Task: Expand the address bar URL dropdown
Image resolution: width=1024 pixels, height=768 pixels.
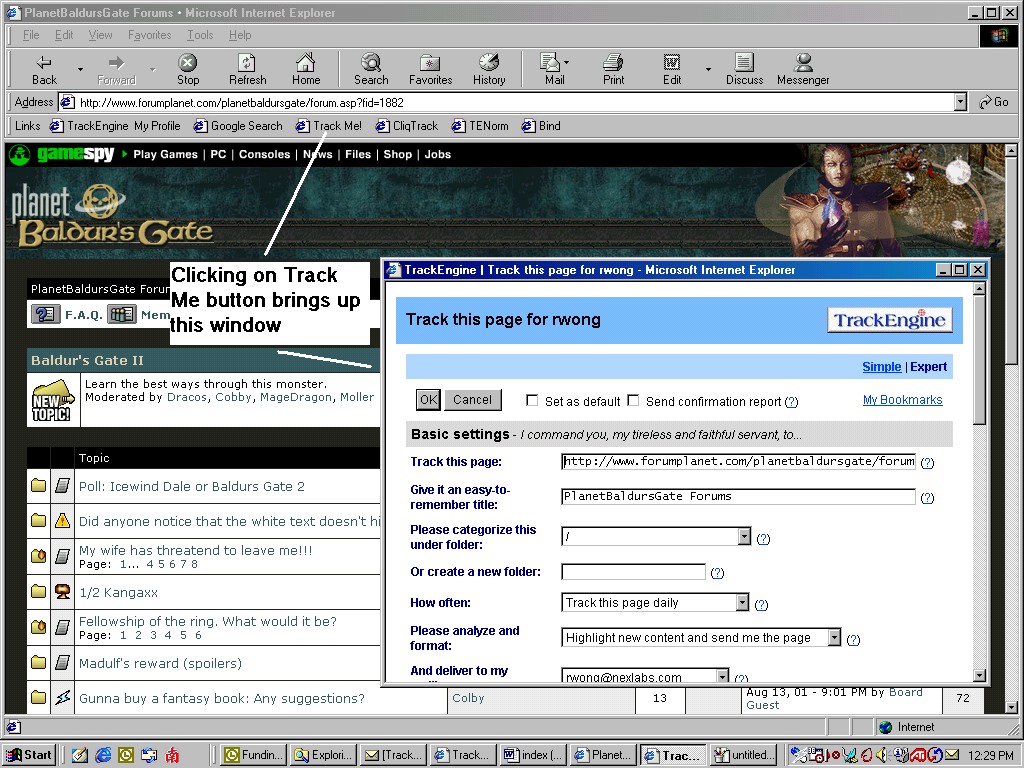Action: (960, 102)
